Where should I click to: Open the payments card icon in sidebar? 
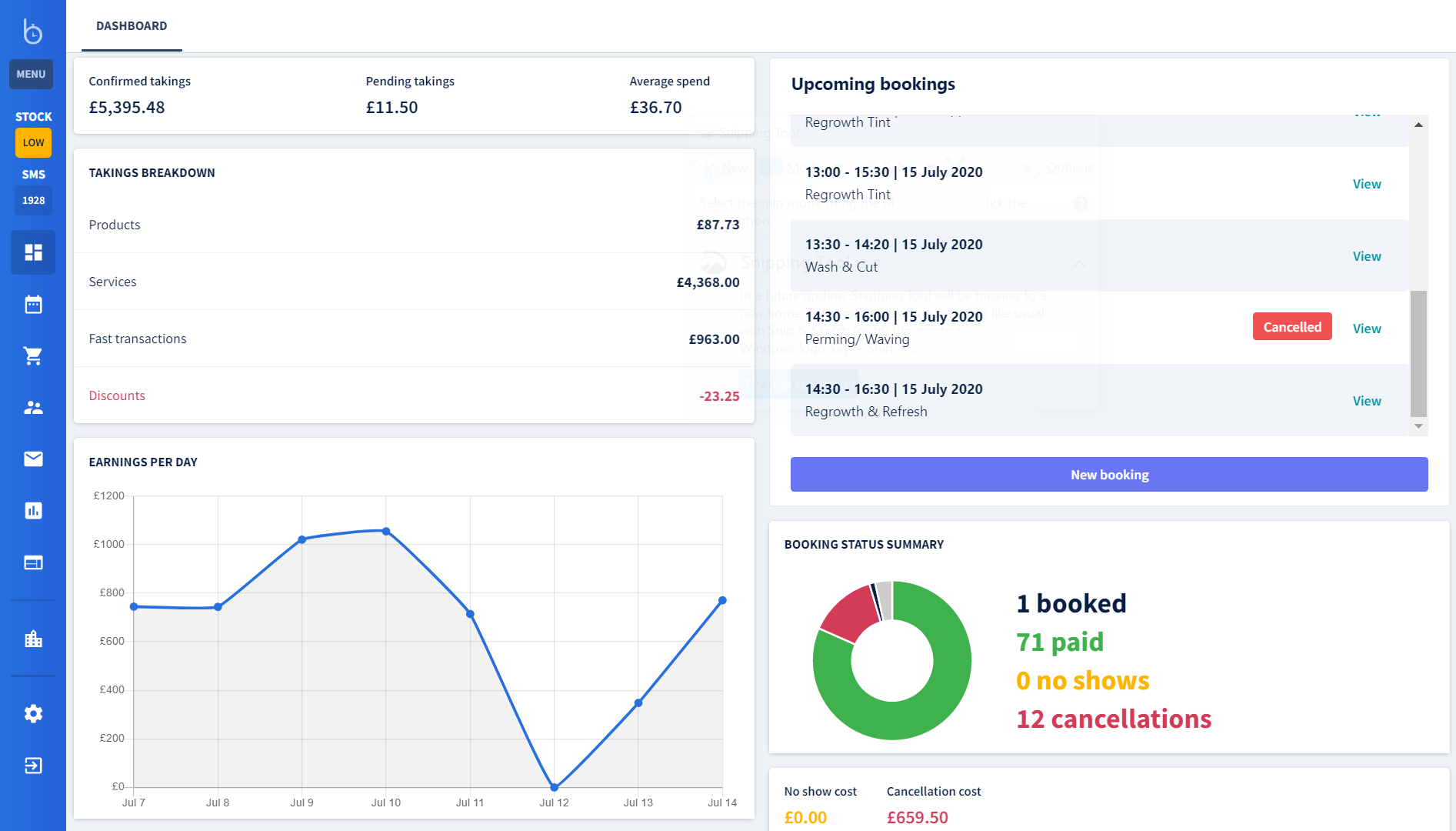33,562
